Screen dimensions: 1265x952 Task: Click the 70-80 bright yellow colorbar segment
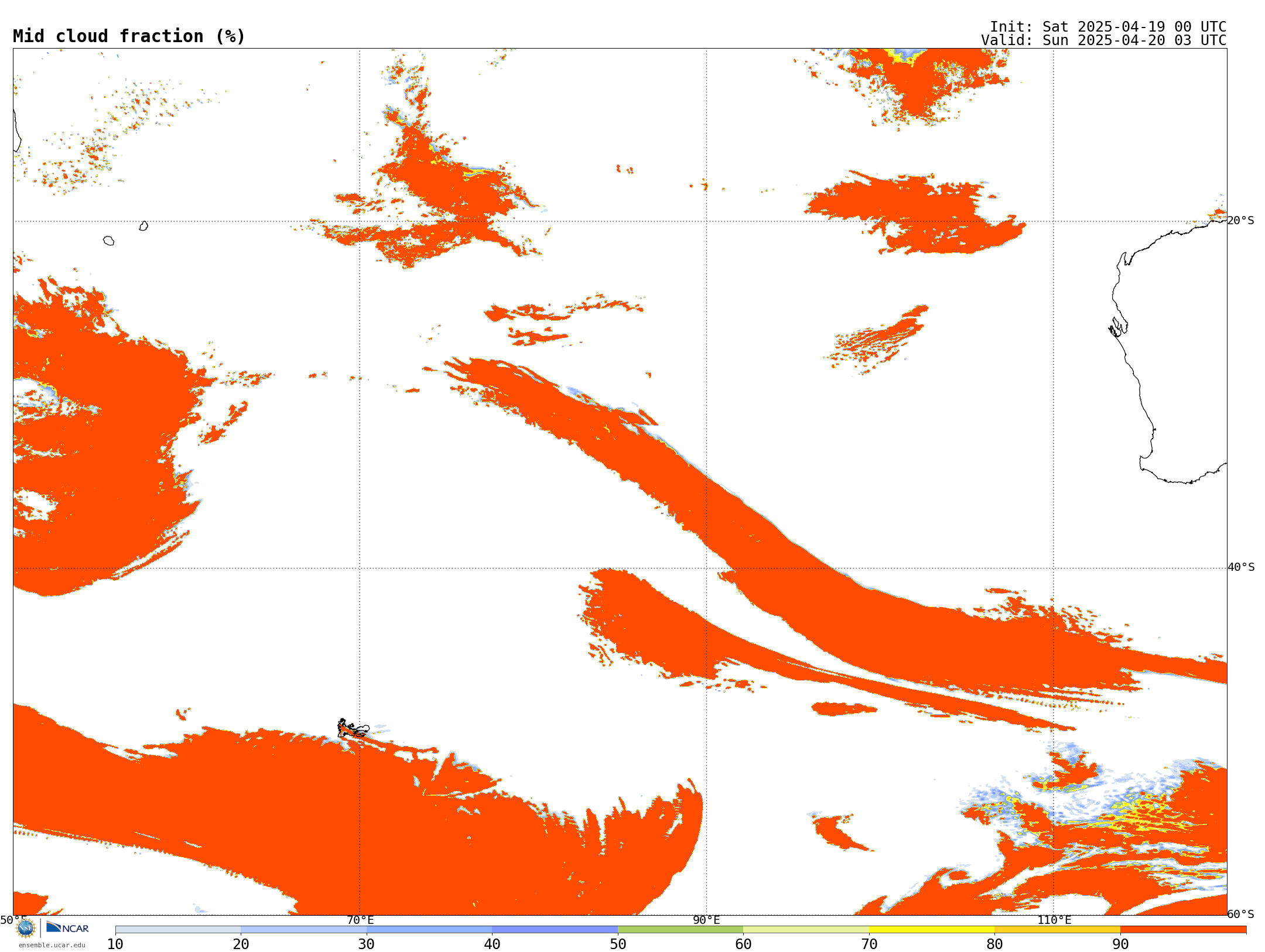pos(932,930)
